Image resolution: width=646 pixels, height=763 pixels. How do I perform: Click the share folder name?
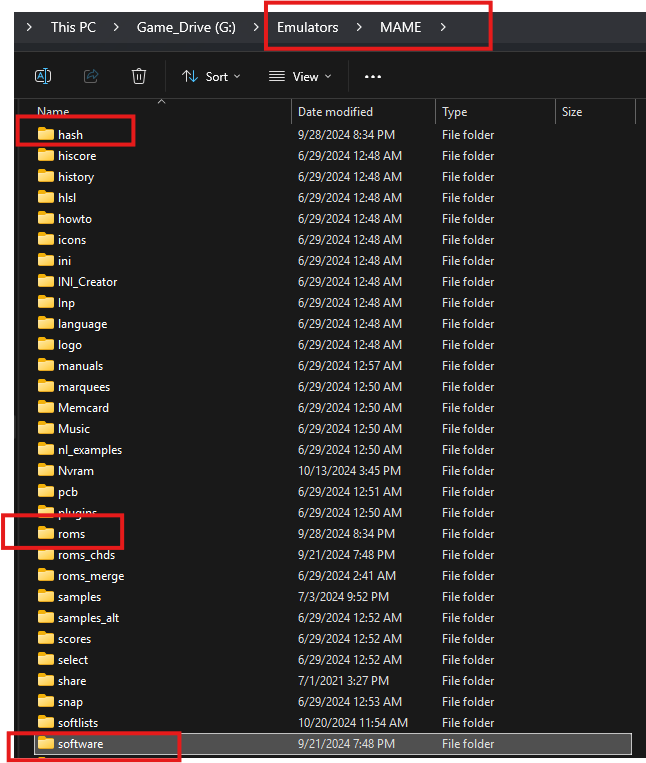72,681
